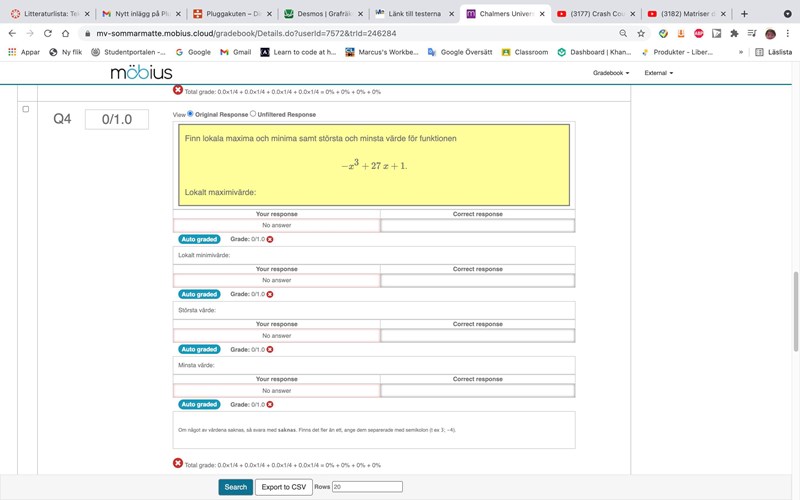Open the Chrome three-dot menu
Viewport: 800px width, 500px height.
tap(788, 33)
